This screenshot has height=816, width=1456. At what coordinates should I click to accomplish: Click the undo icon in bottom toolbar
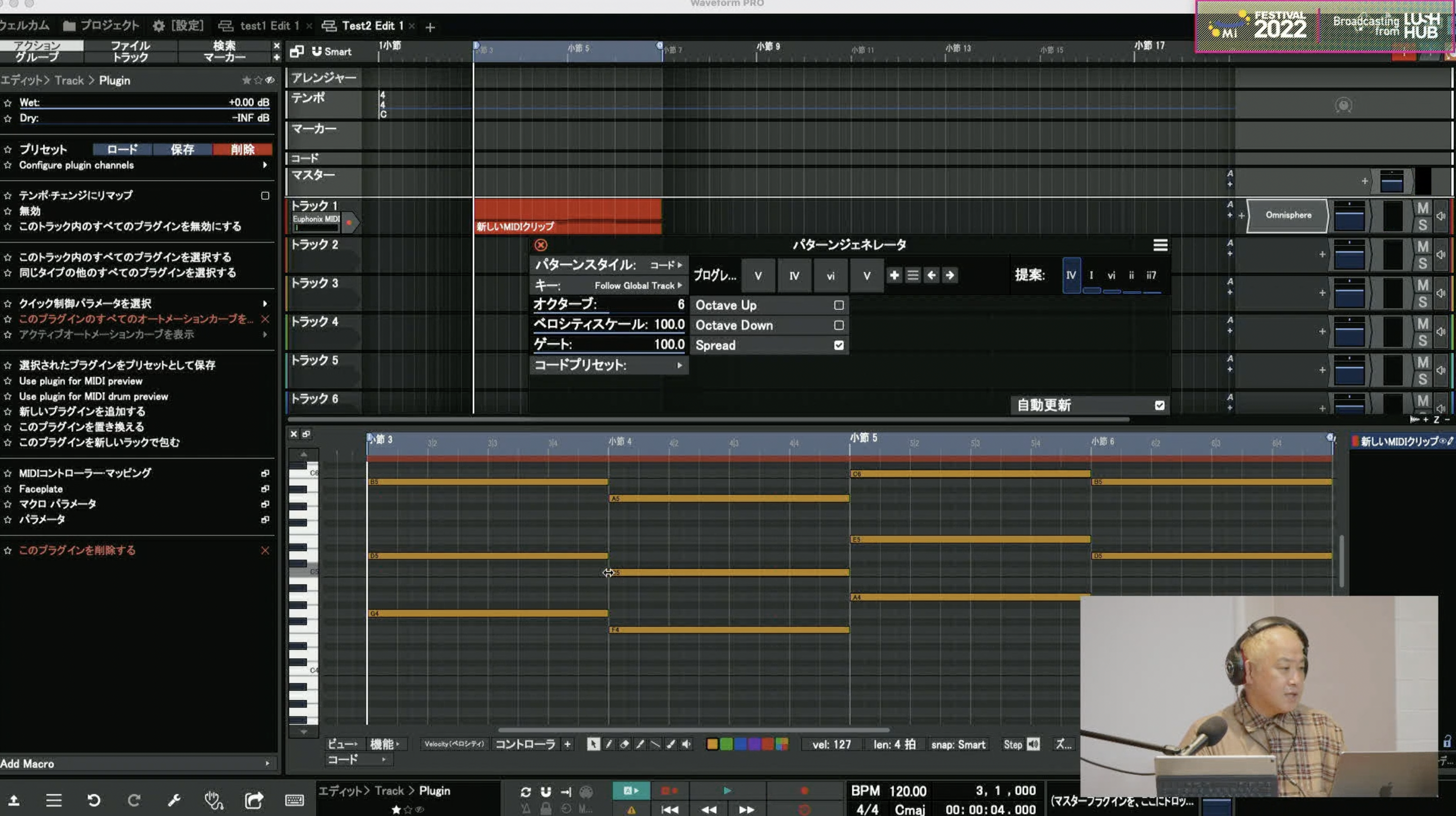(94, 800)
